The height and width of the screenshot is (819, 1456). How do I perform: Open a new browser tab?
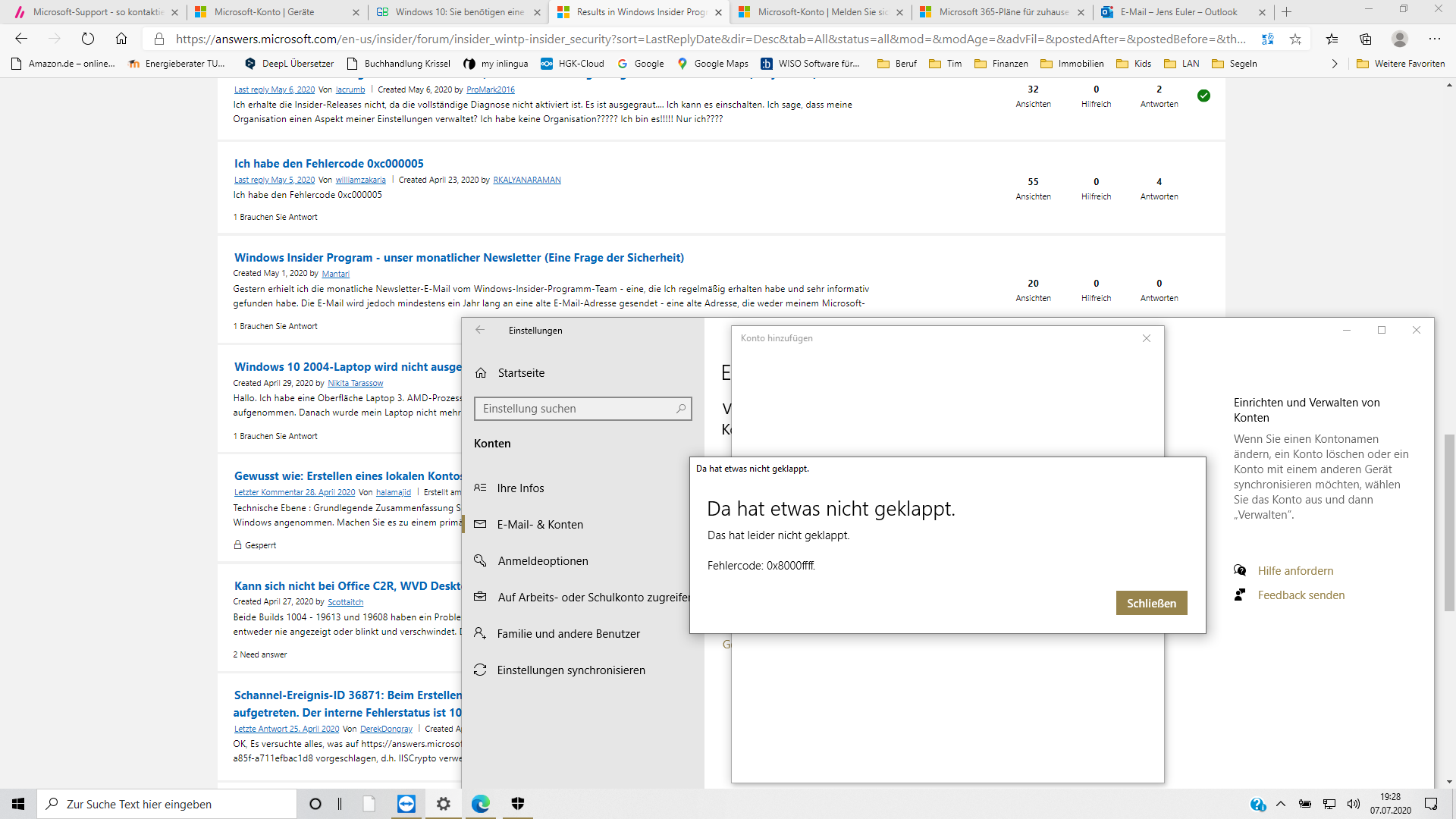tap(1287, 12)
